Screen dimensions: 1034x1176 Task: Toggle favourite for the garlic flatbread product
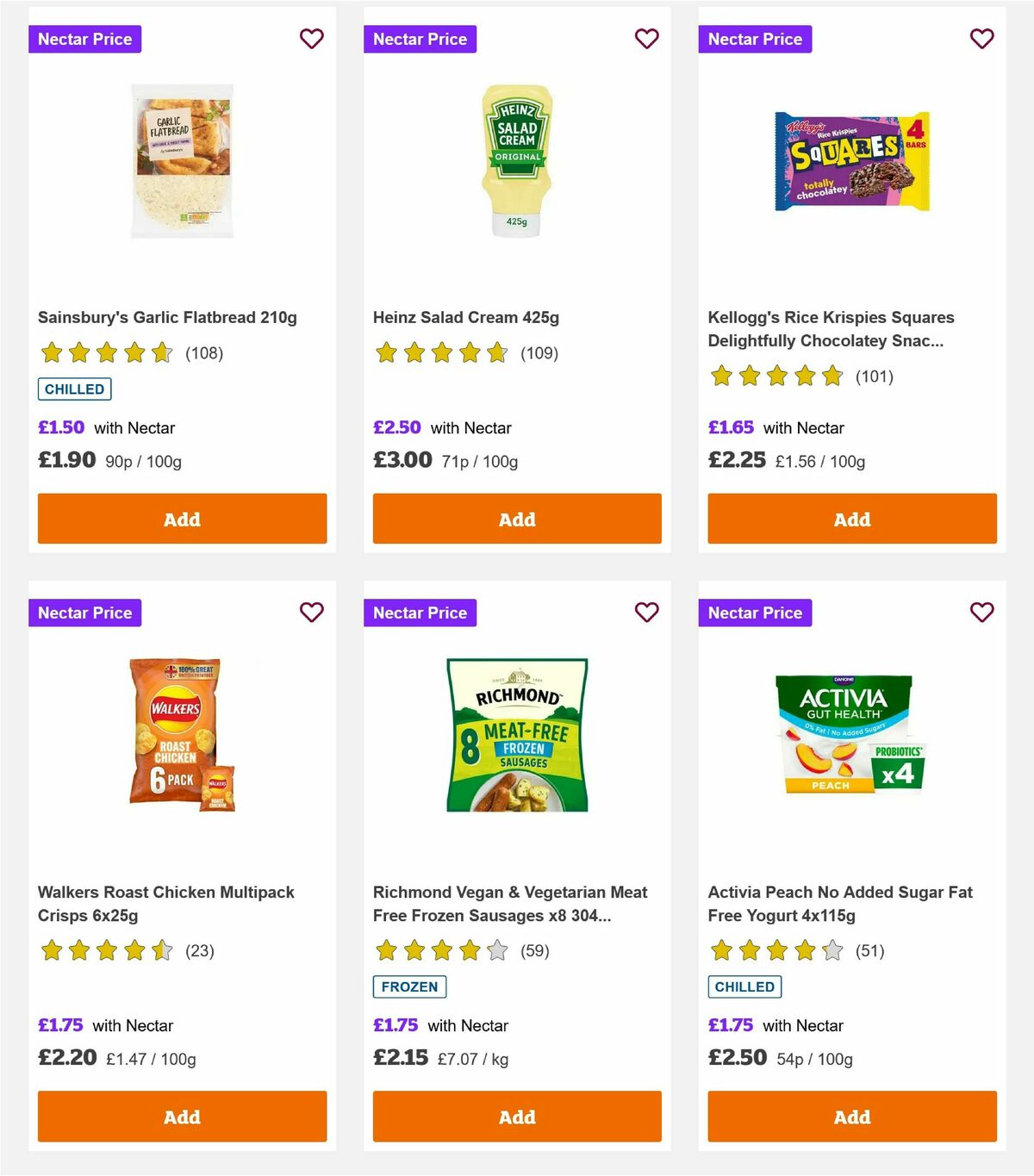(x=311, y=39)
